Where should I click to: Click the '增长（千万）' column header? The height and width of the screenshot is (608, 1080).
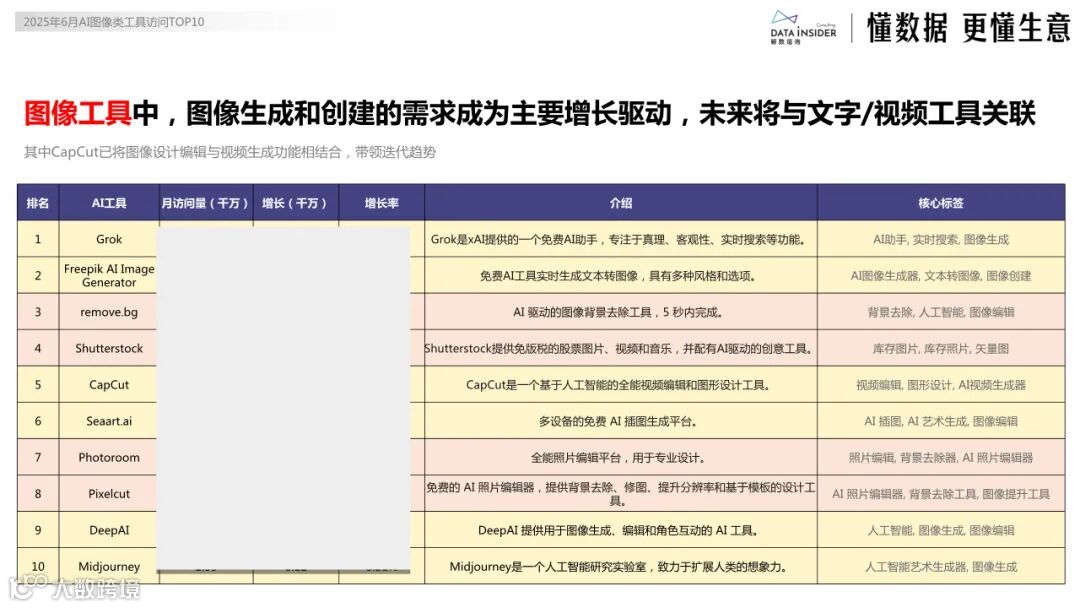pos(295,203)
